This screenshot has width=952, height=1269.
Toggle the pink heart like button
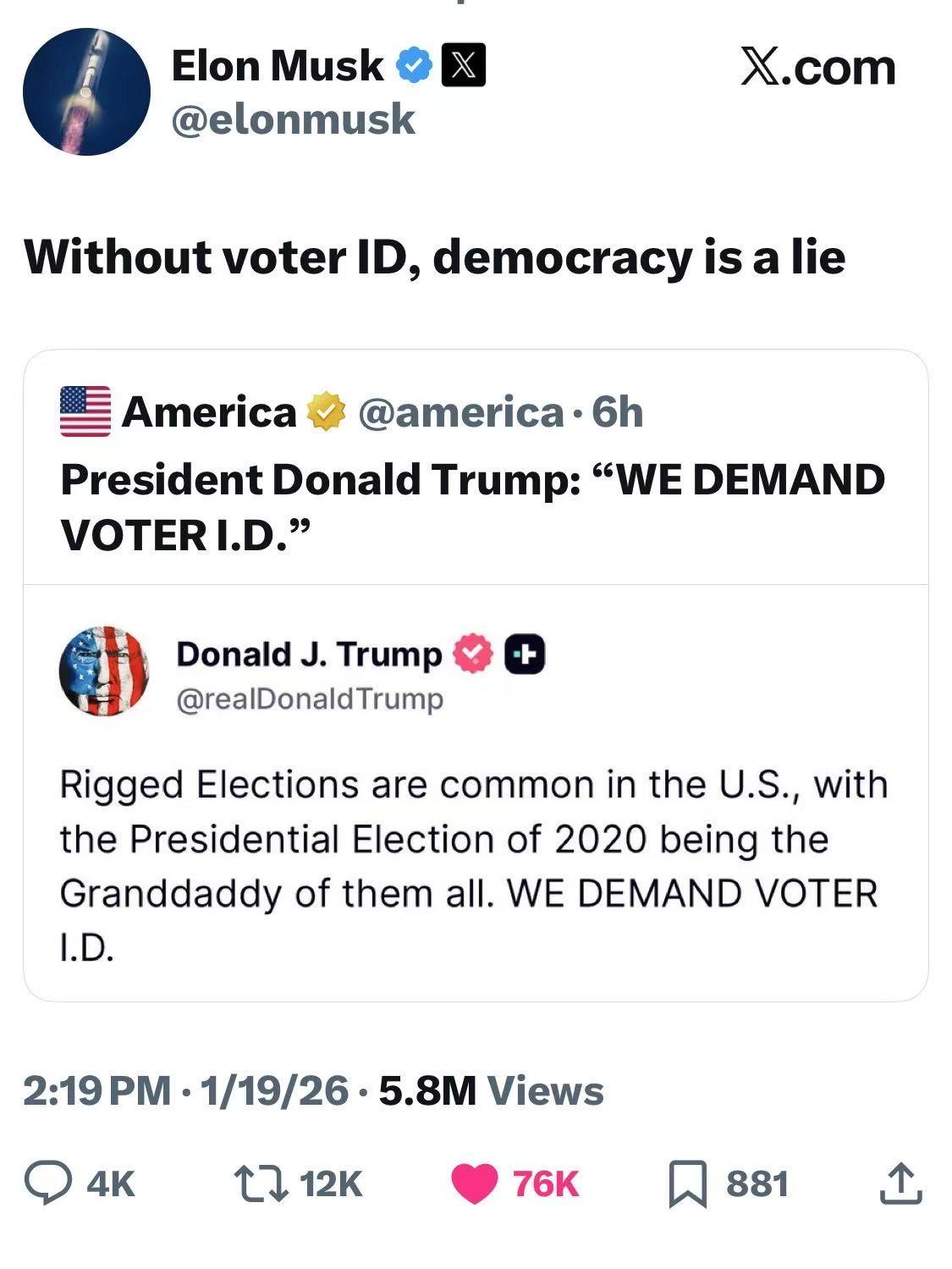click(x=475, y=1183)
